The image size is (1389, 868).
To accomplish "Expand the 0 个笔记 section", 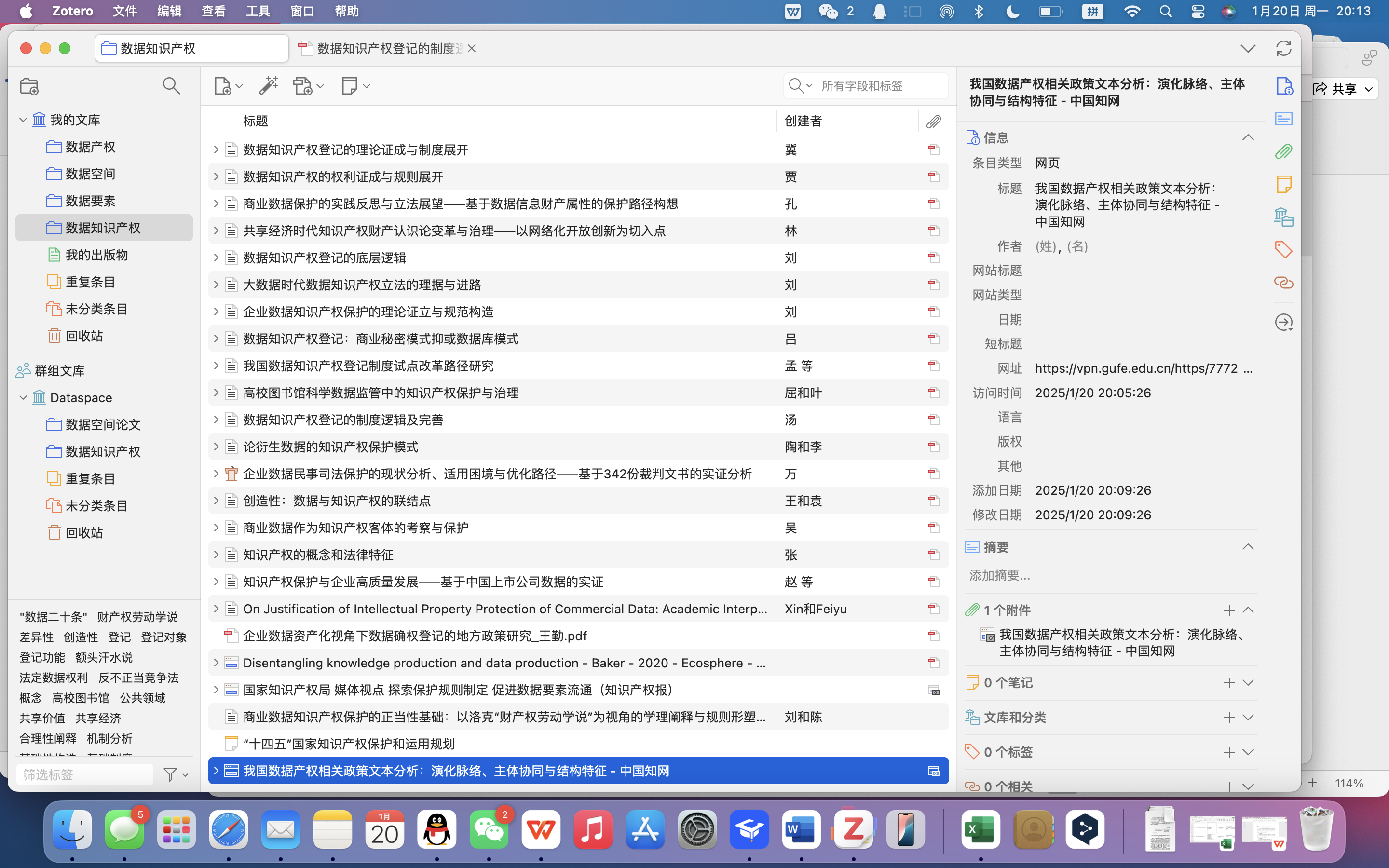I will [1248, 682].
